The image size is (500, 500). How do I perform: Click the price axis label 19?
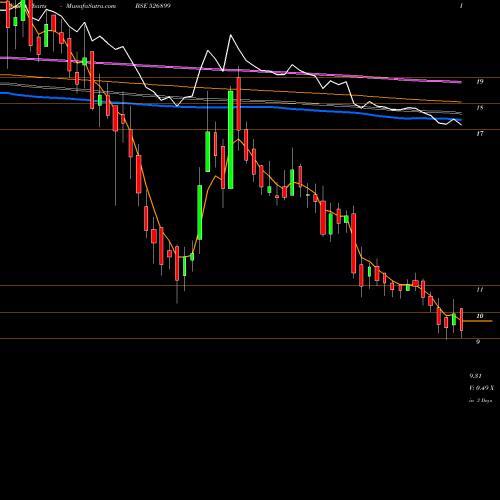(x=480, y=82)
